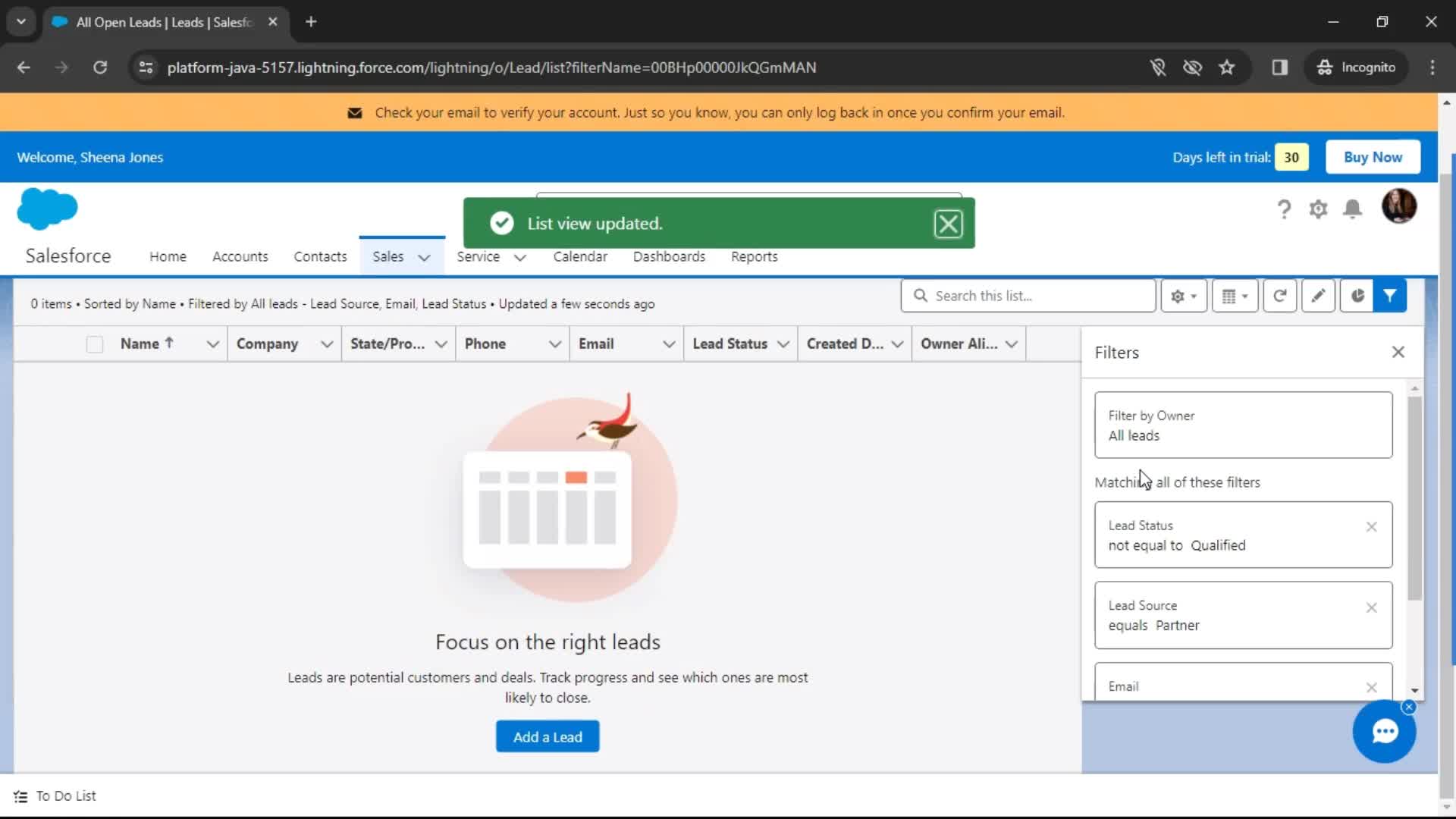Open the browser three-dot menu
The height and width of the screenshot is (819, 1456).
pyautogui.click(x=1432, y=67)
